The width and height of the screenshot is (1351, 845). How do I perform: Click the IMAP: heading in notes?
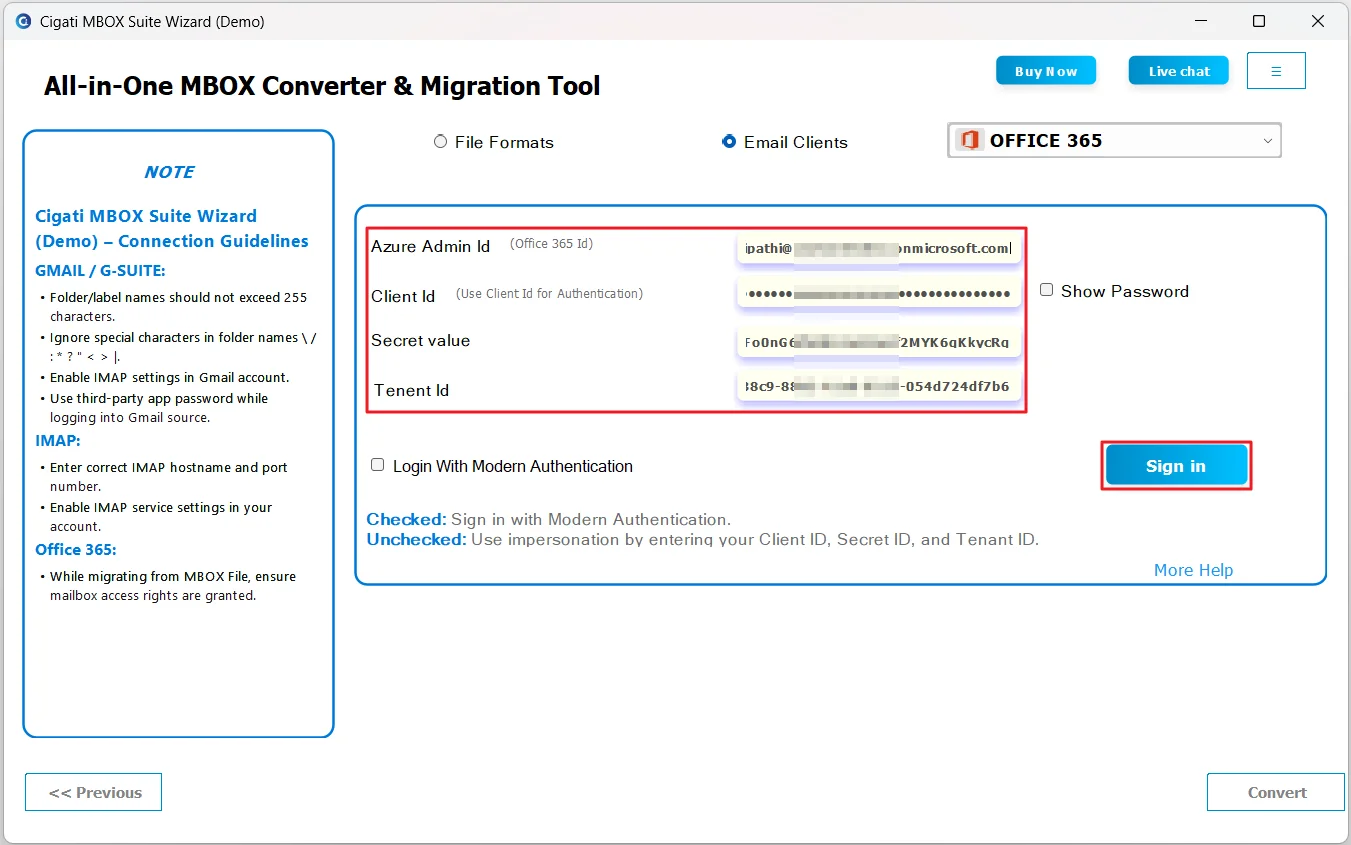pos(58,440)
